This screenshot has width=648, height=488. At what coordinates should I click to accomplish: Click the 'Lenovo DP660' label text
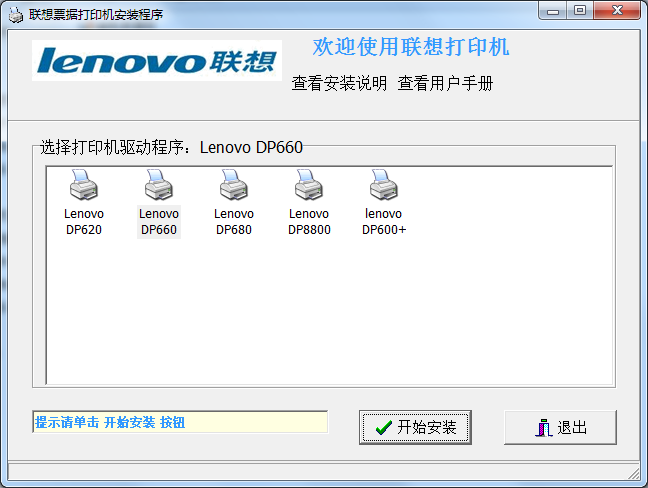159,221
